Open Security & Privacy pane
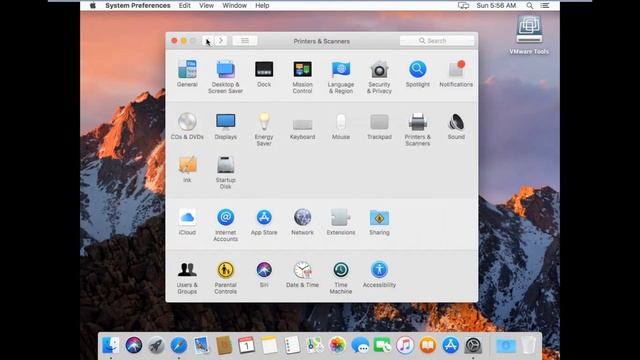This screenshot has height=360, width=640. click(379, 77)
